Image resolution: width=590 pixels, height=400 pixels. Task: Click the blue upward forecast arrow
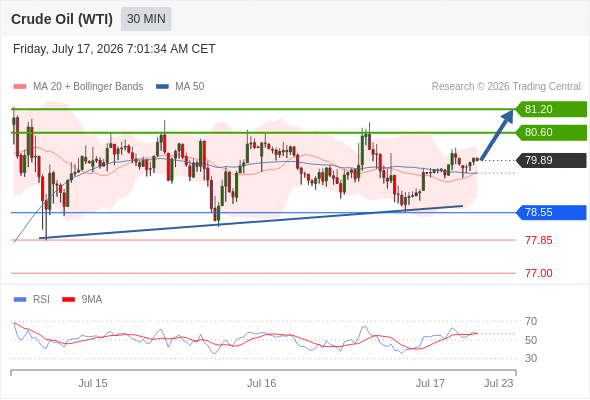pos(497,135)
